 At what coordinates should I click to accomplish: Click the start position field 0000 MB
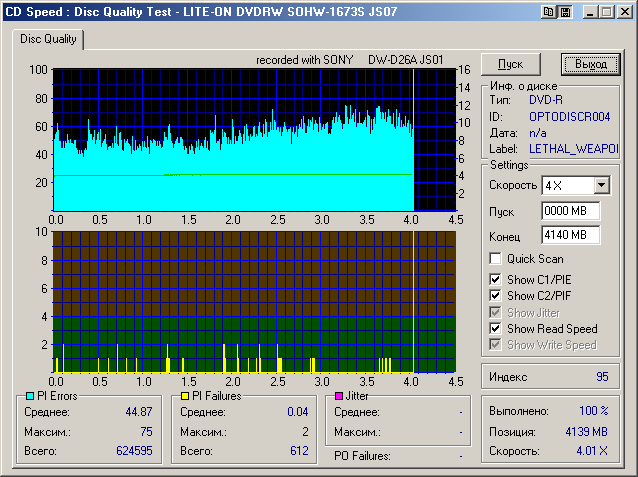click(x=570, y=211)
